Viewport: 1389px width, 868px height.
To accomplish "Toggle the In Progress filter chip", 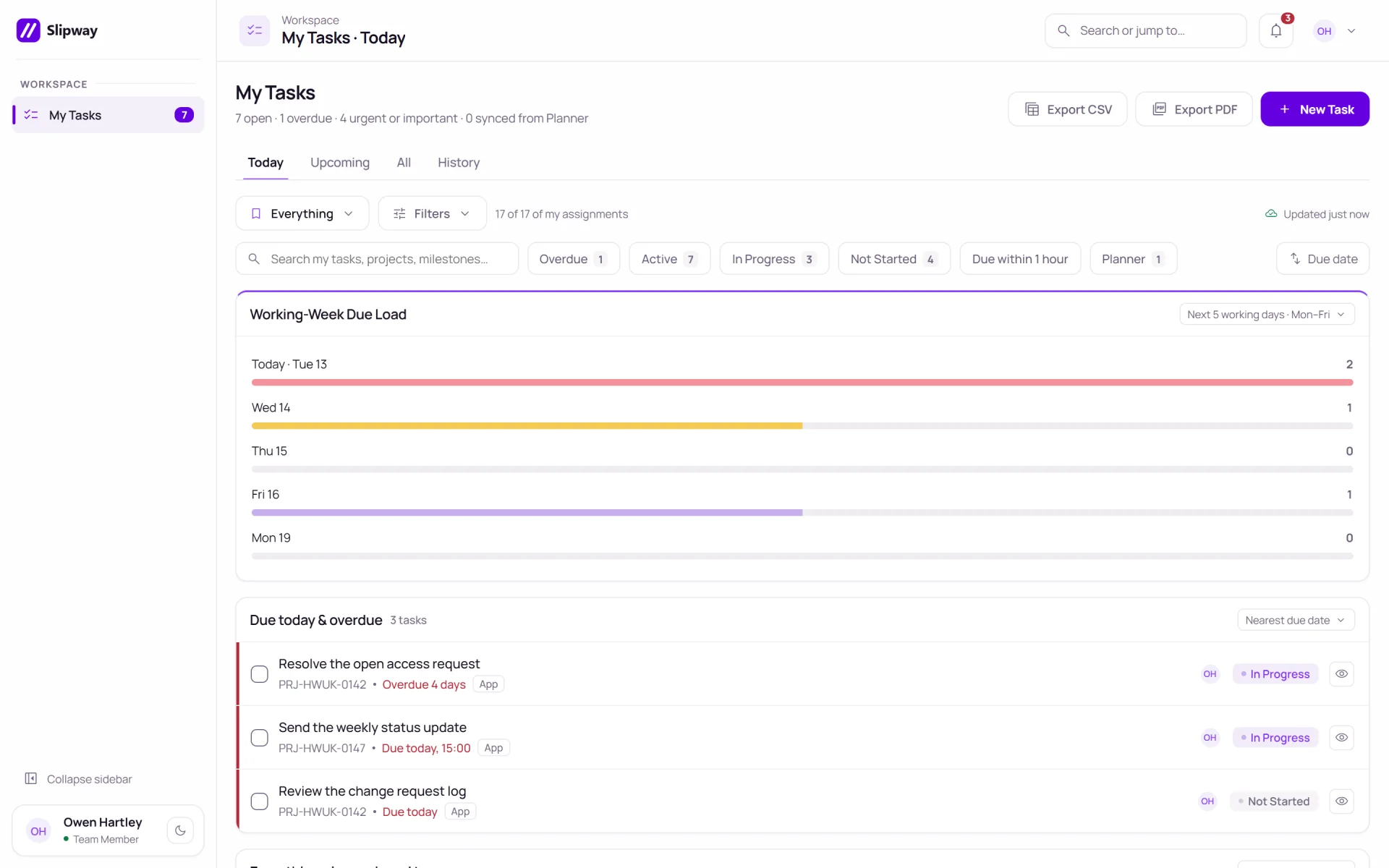I will pos(774,259).
